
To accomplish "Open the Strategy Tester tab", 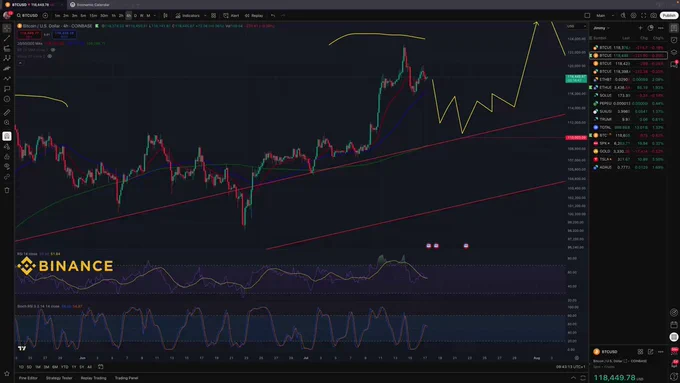I will click(x=59, y=378).
